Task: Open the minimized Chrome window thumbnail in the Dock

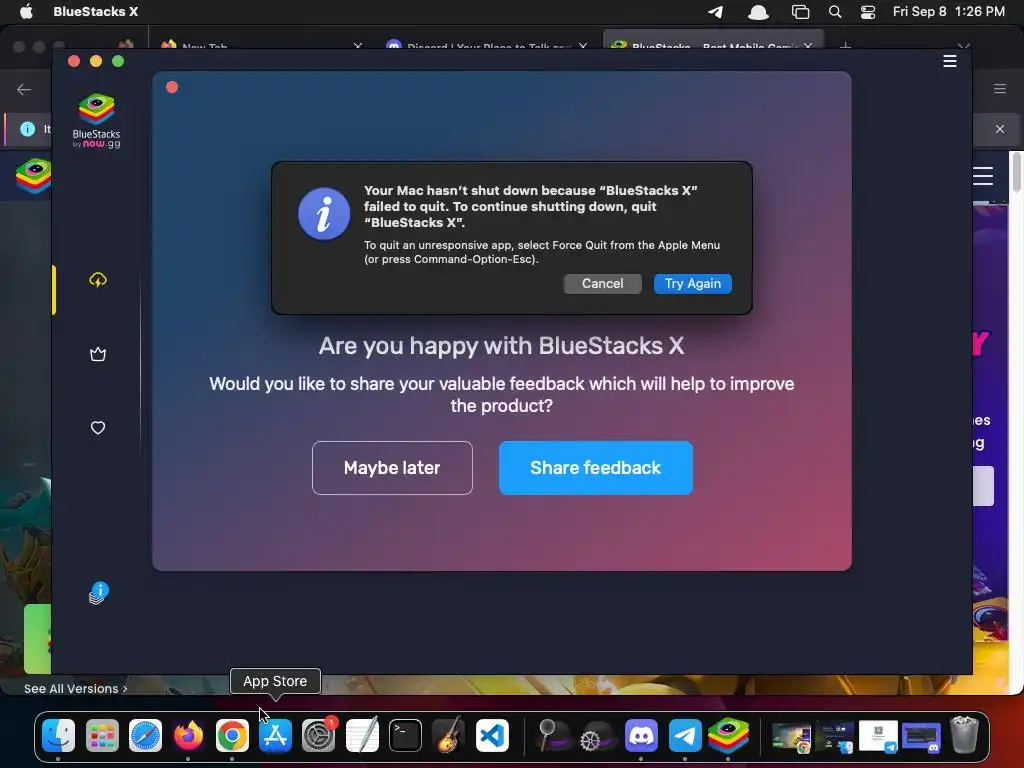Action: (x=792, y=737)
